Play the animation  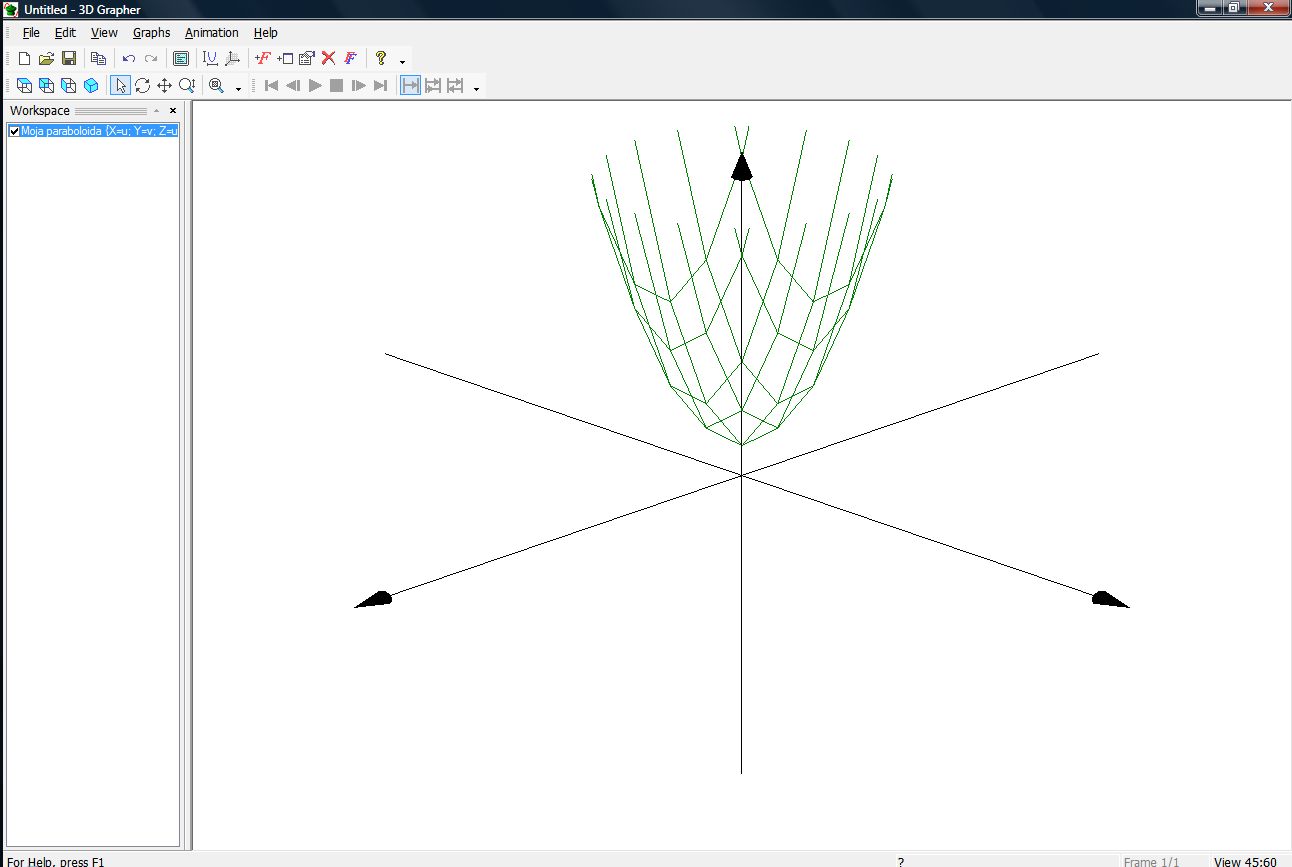[x=315, y=86]
